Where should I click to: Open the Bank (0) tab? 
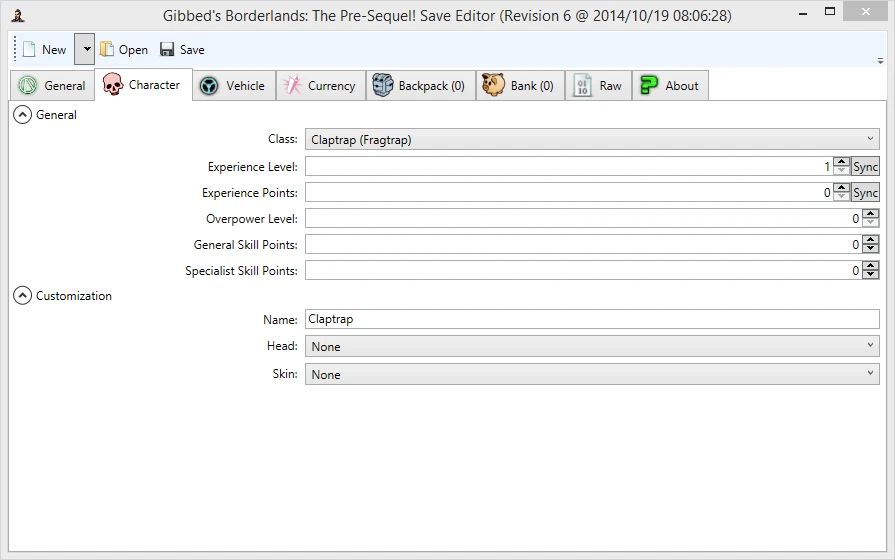(520, 86)
